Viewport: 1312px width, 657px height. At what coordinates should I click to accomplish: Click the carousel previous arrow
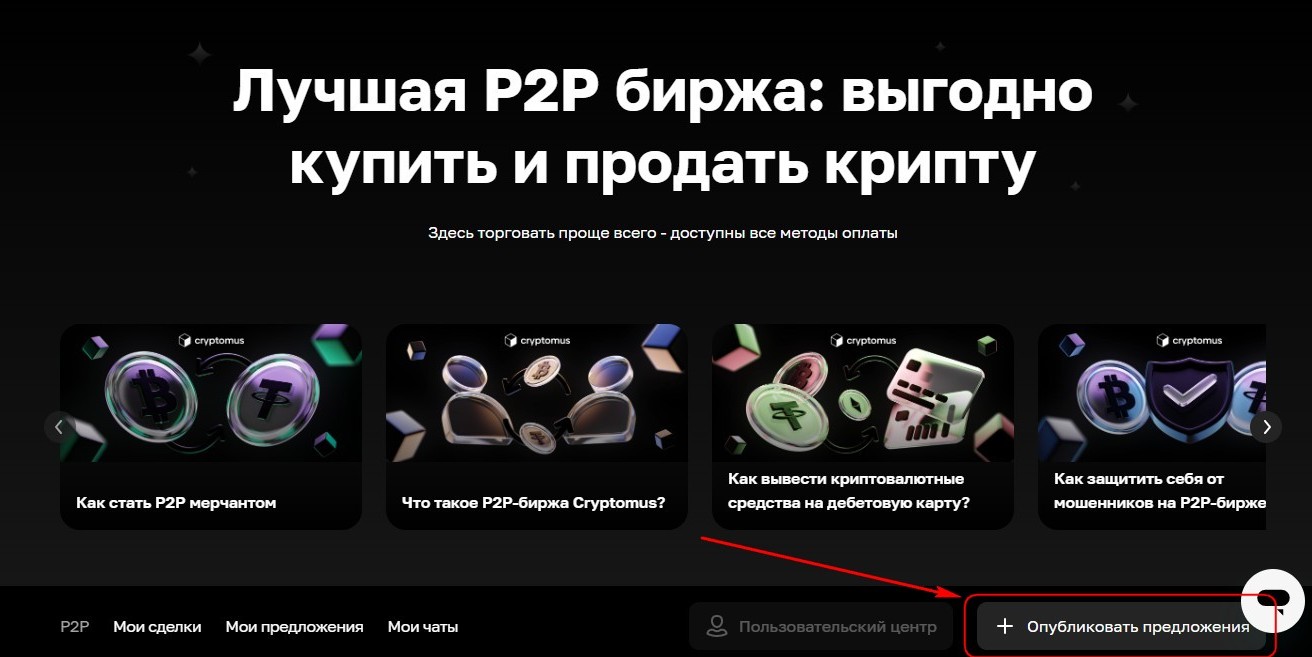59,427
